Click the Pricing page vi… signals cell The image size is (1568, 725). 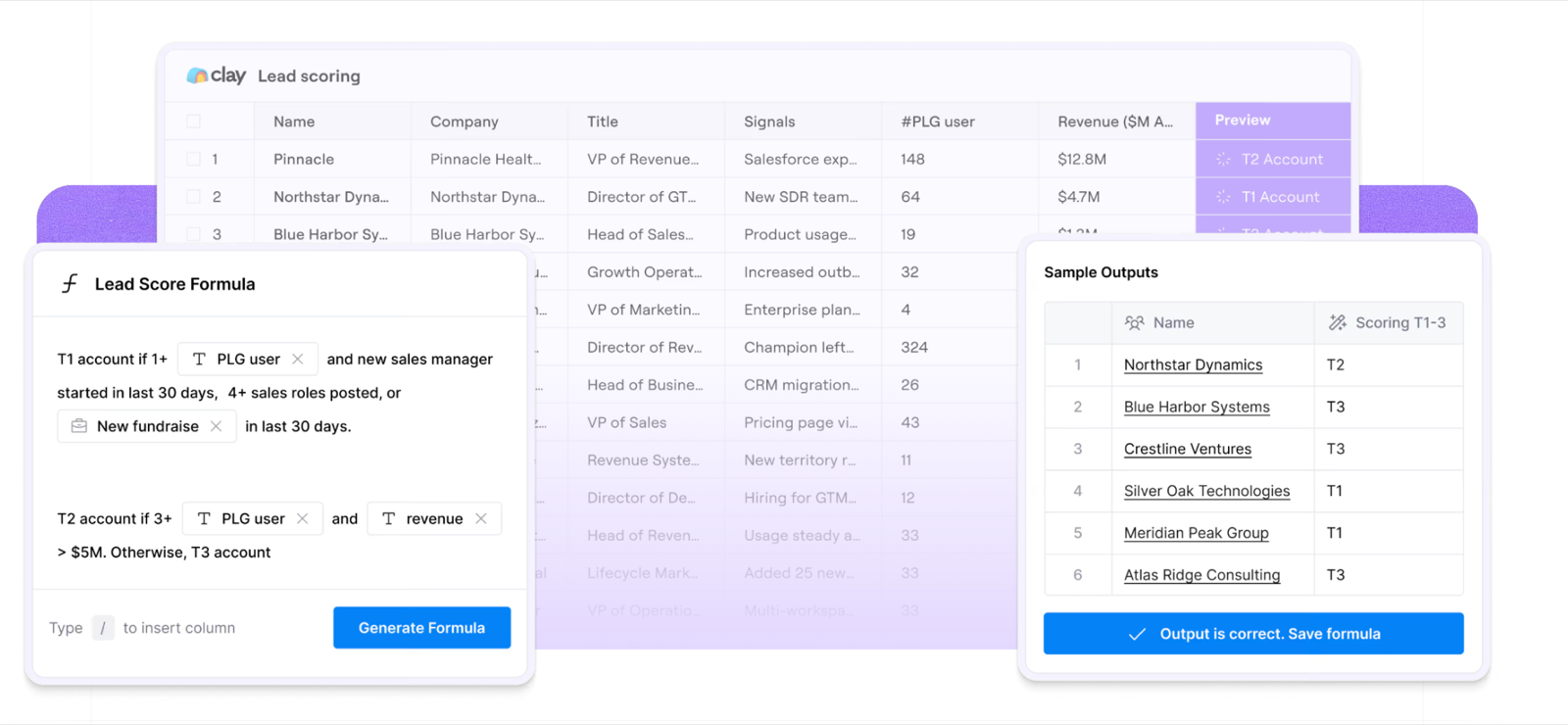point(803,422)
